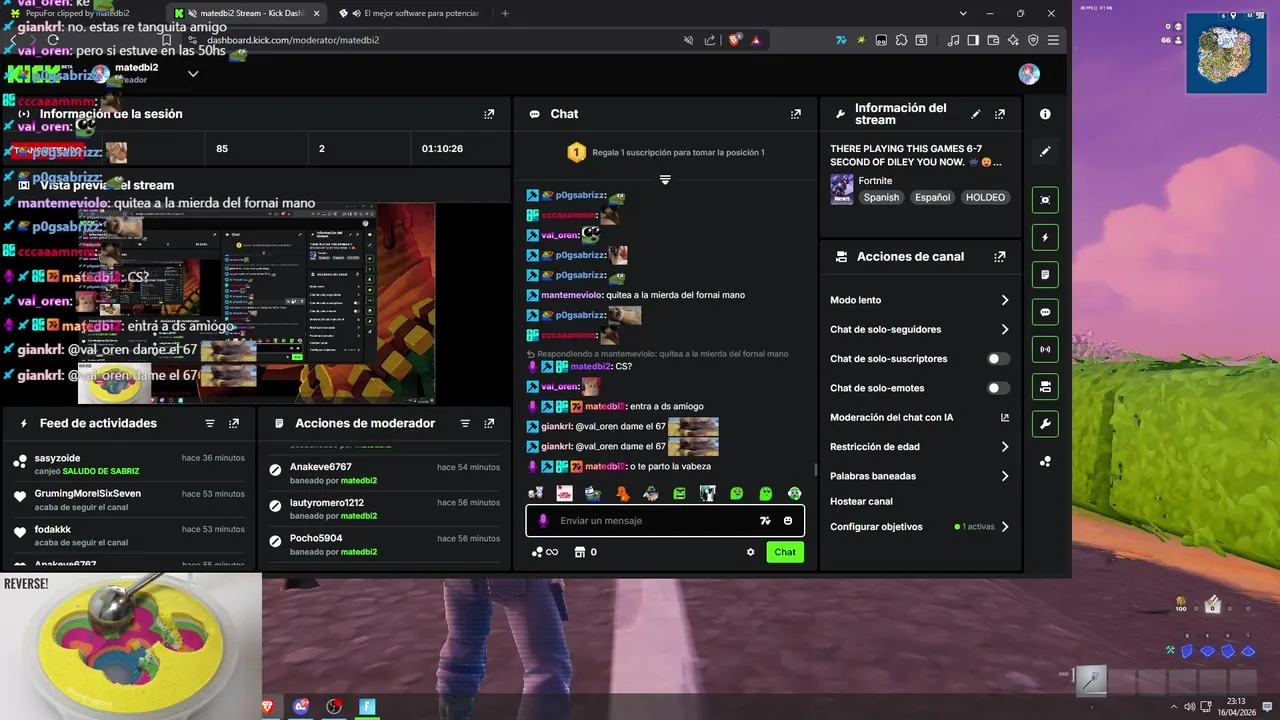Click the Pocho5904 ban entry
Screen dimensions: 1280x720
[384, 545]
